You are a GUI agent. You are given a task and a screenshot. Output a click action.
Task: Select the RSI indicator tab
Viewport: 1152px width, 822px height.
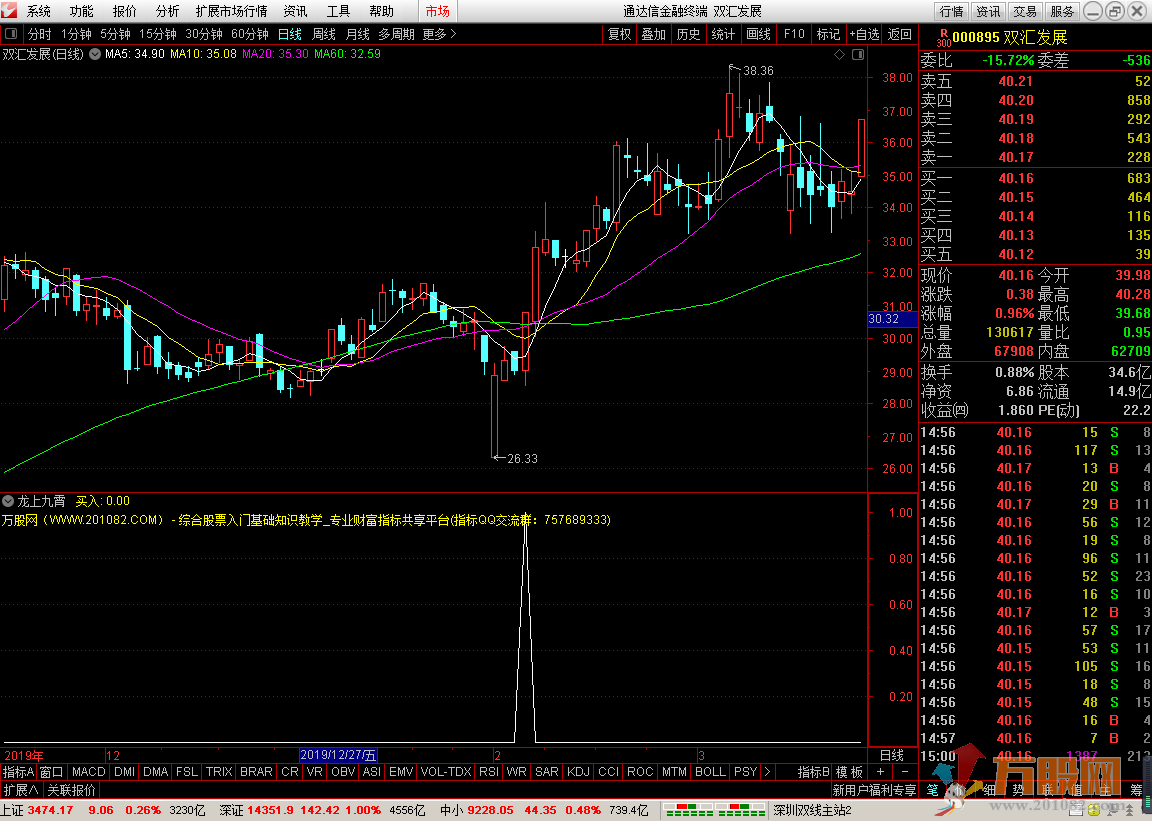point(489,771)
